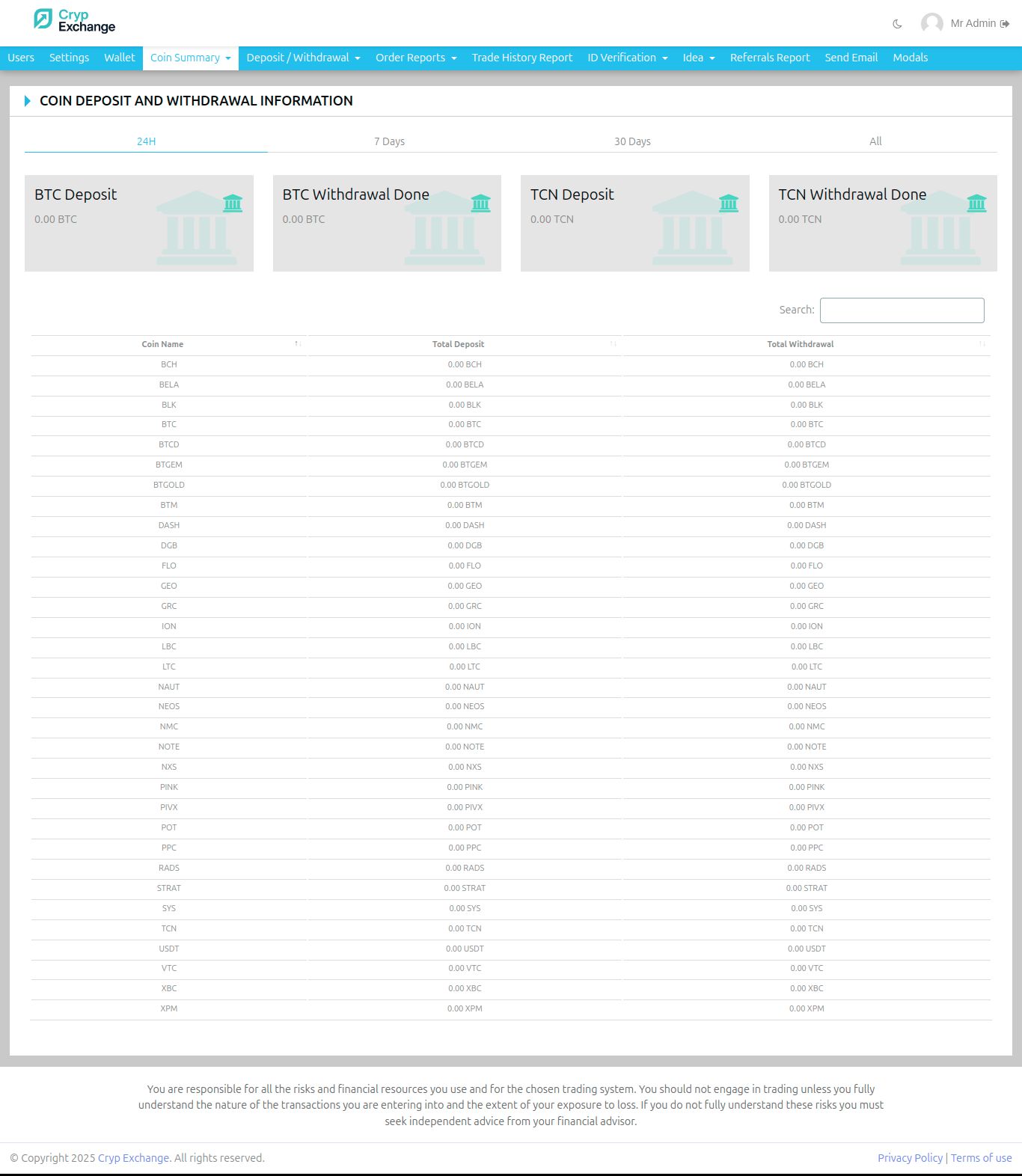Open the Privacy Policy link
The width and height of the screenshot is (1022, 1176).
tap(910, 1158)
